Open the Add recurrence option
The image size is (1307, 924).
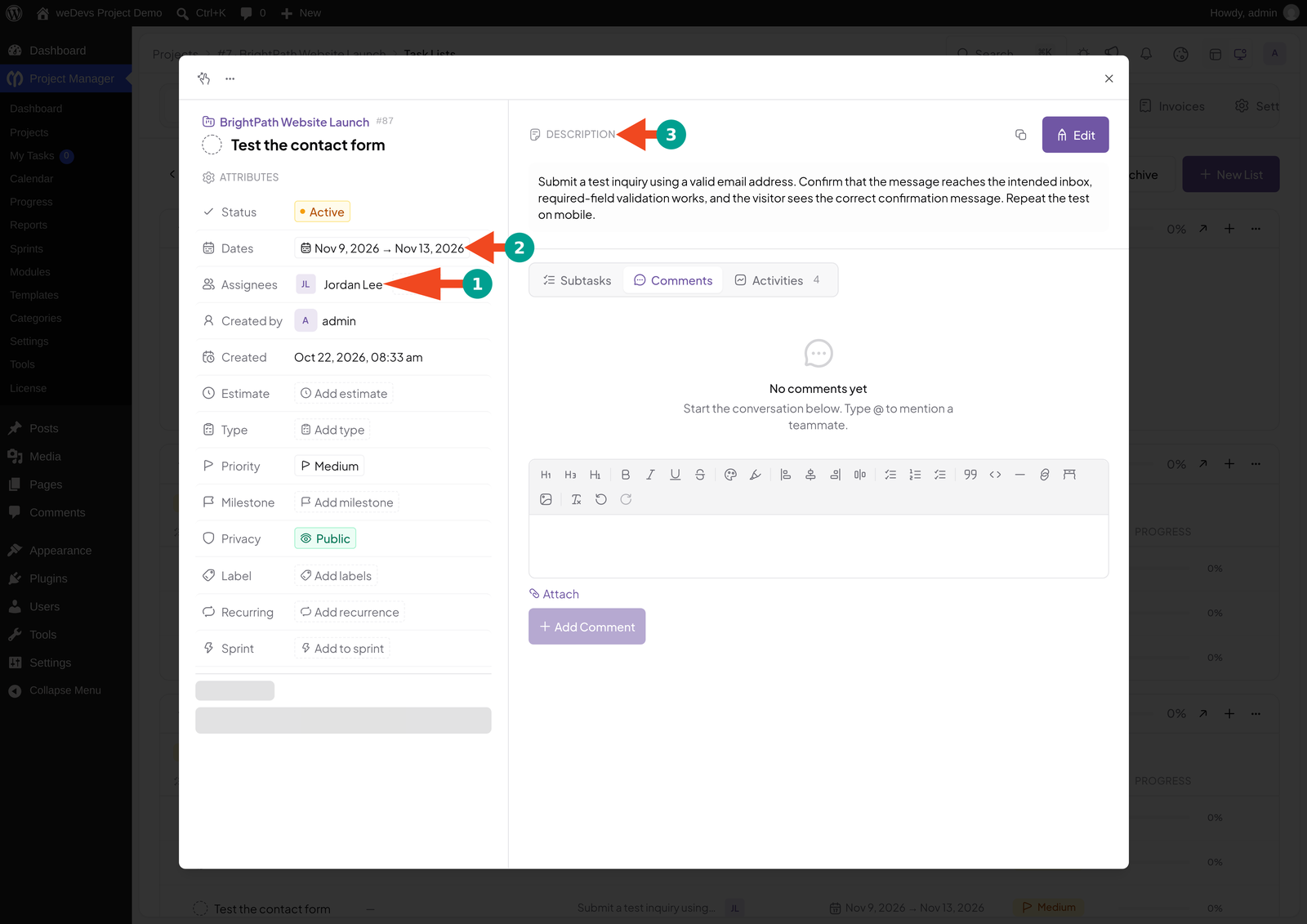(350, 612)
